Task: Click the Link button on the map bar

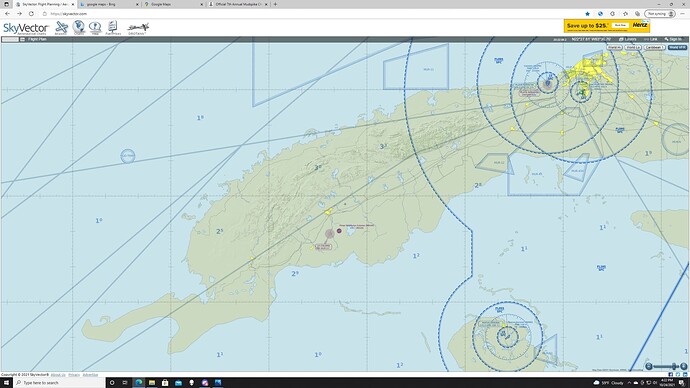Action: (x=651, y=39)
